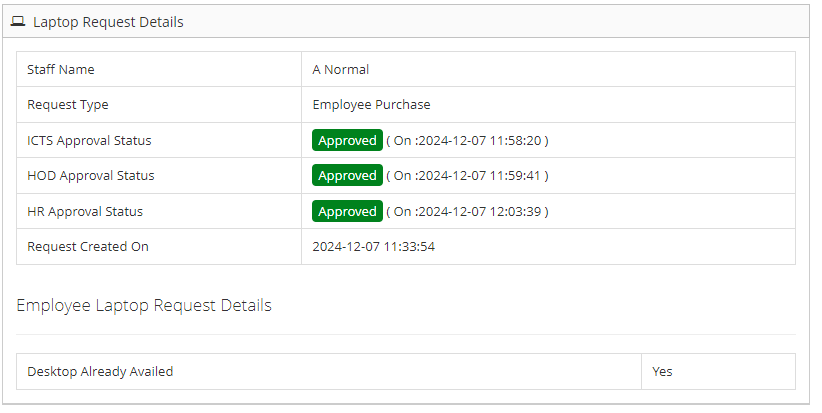Image resolution: width=822 pixels, height=413 pixels.
Task: Click the Yes value for Desktop Availed
Action: click(x=662, y=372)
